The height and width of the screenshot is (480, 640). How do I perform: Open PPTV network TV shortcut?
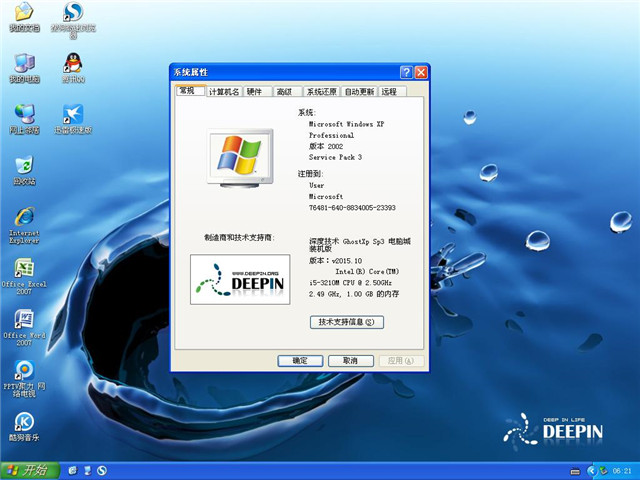coord(22,372)
